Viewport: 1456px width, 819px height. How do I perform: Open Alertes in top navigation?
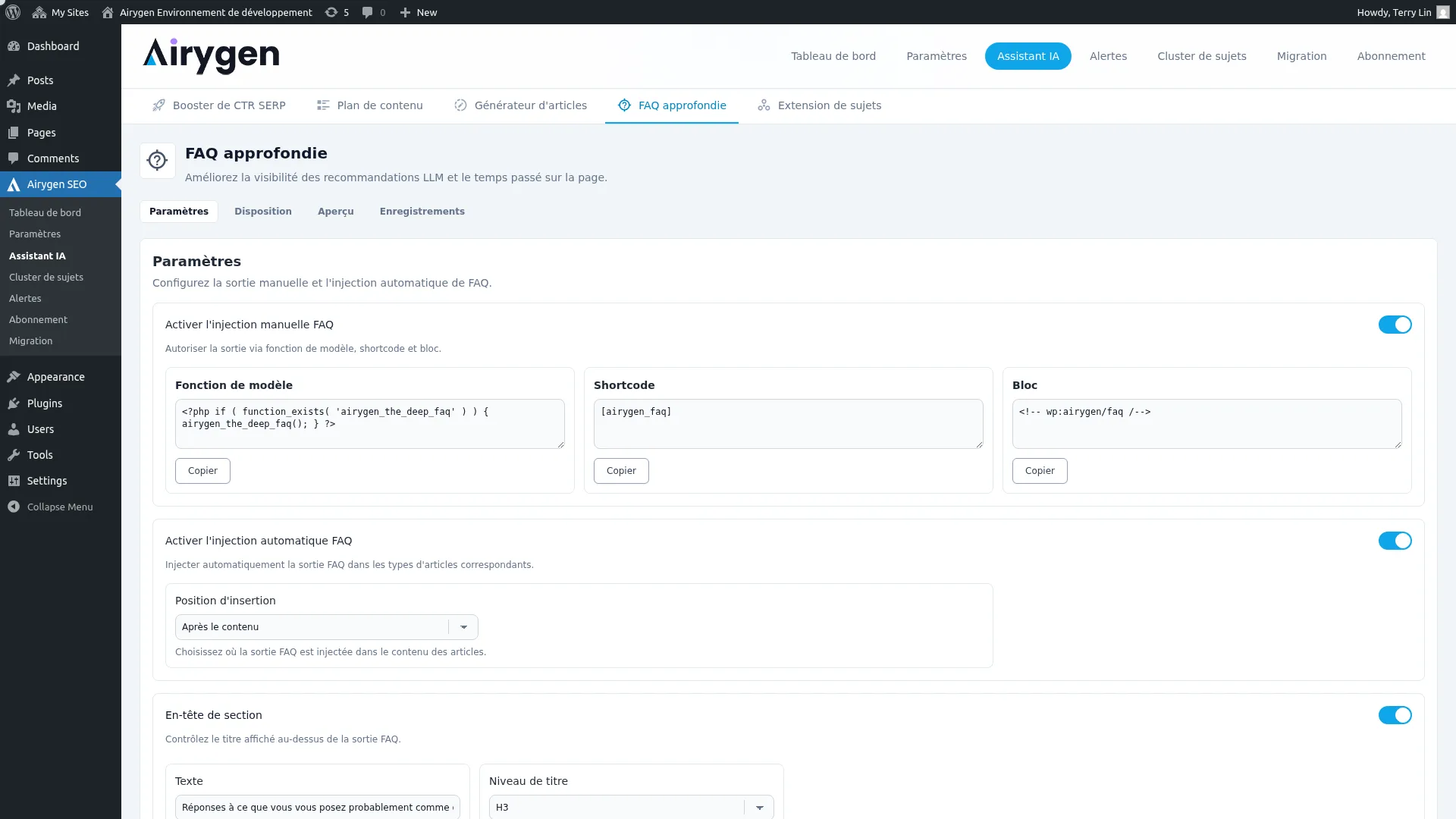(1108, 56)
